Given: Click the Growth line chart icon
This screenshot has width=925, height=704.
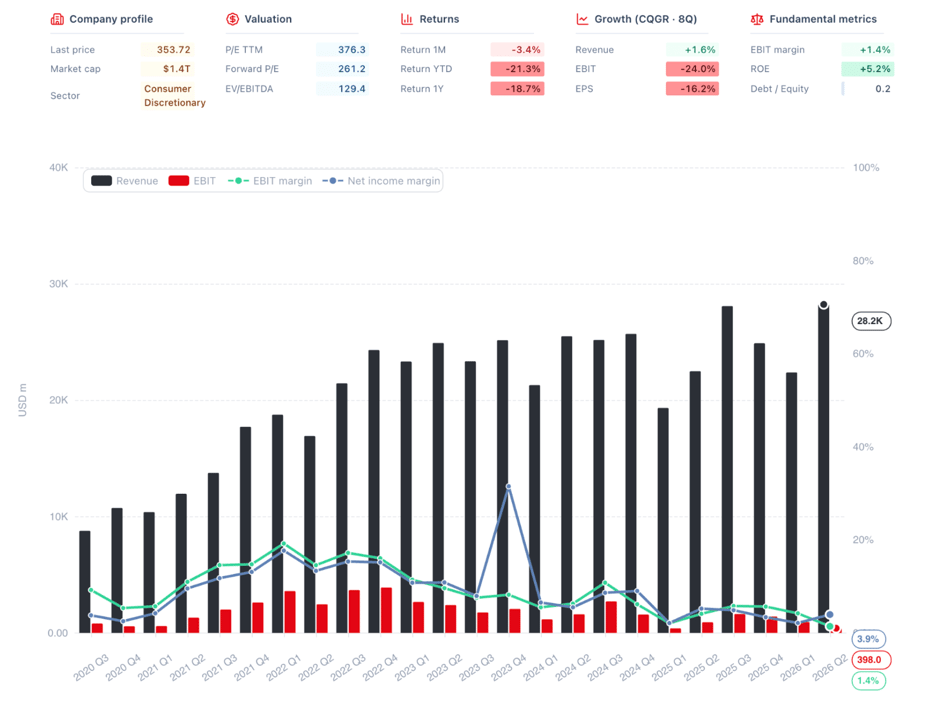Looking at the screenshot, I should click(582, 19).
